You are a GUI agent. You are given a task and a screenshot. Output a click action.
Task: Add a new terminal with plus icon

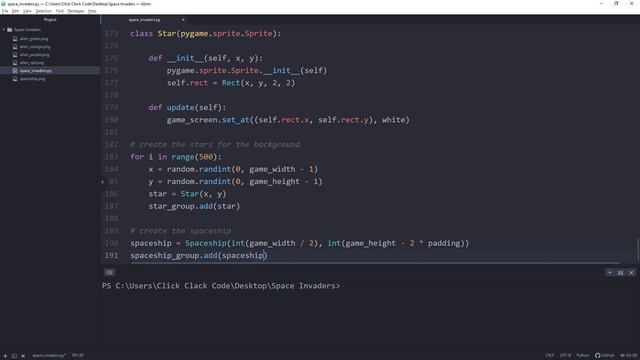pyautogui.click(x=5, y=356)
